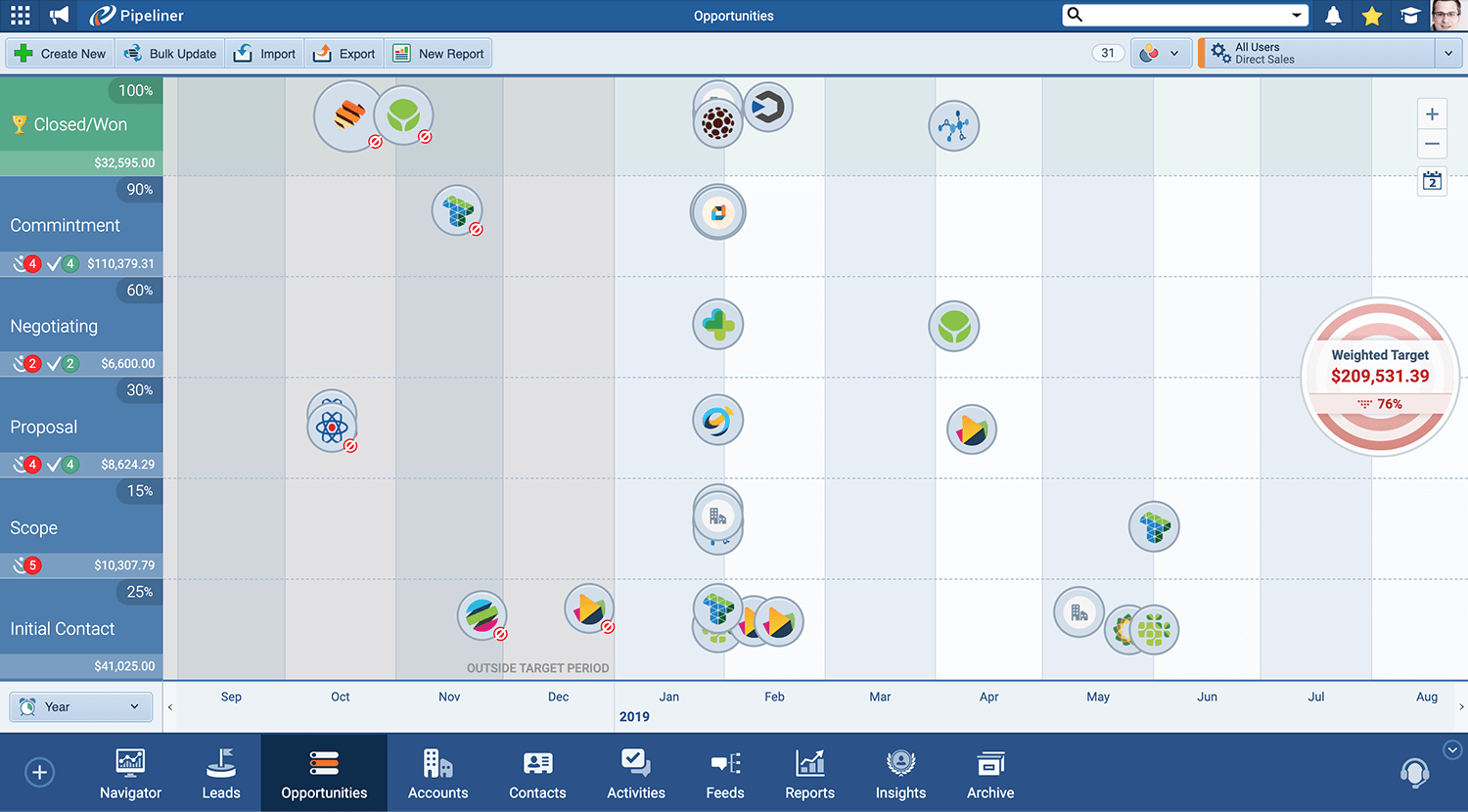The image size is (1468, 812).
Task: Toggle the Commitment completed tasks badge
Action: click(x=63, y=263)
